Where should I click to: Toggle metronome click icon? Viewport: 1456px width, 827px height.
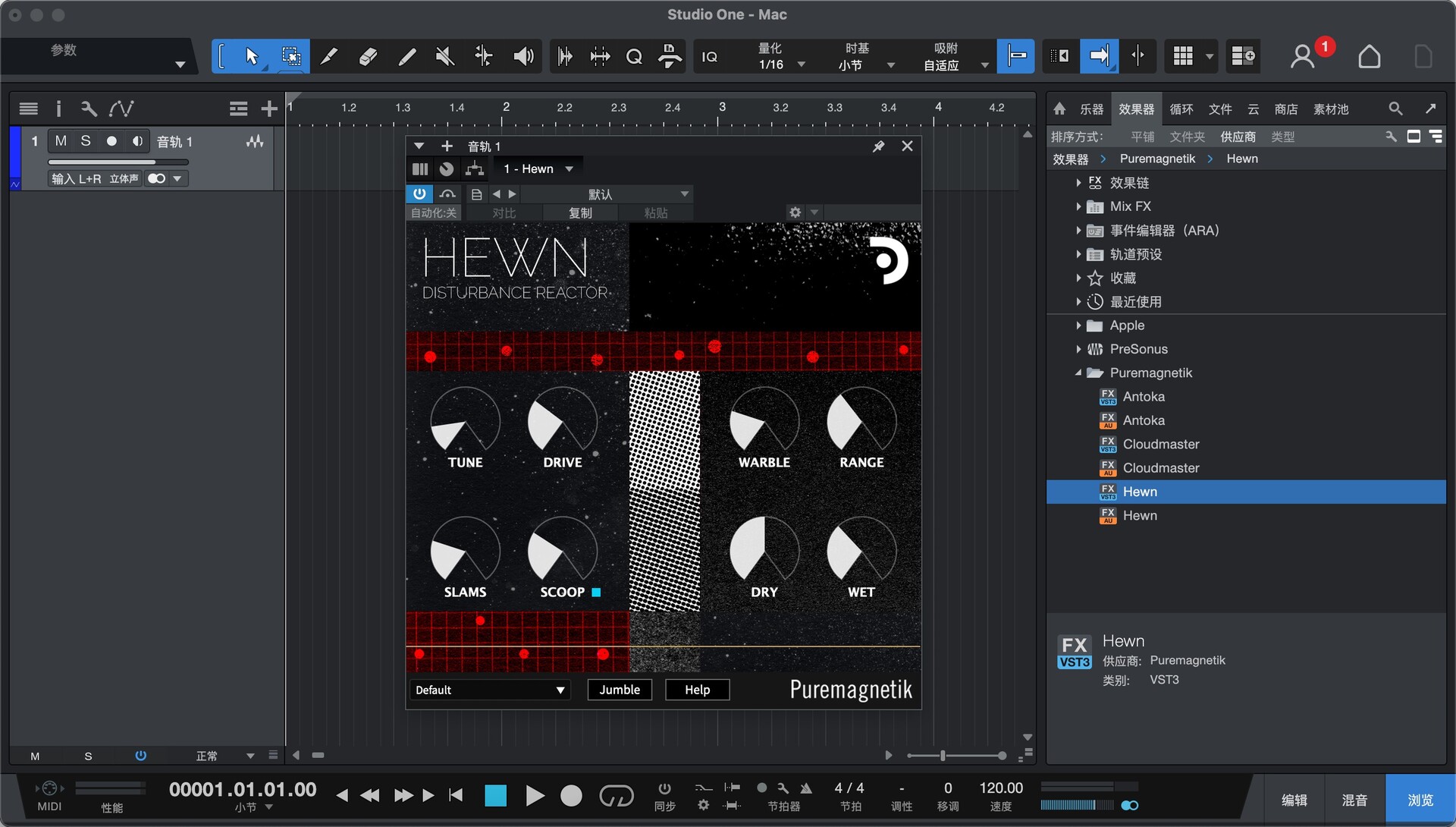point(805,788)
